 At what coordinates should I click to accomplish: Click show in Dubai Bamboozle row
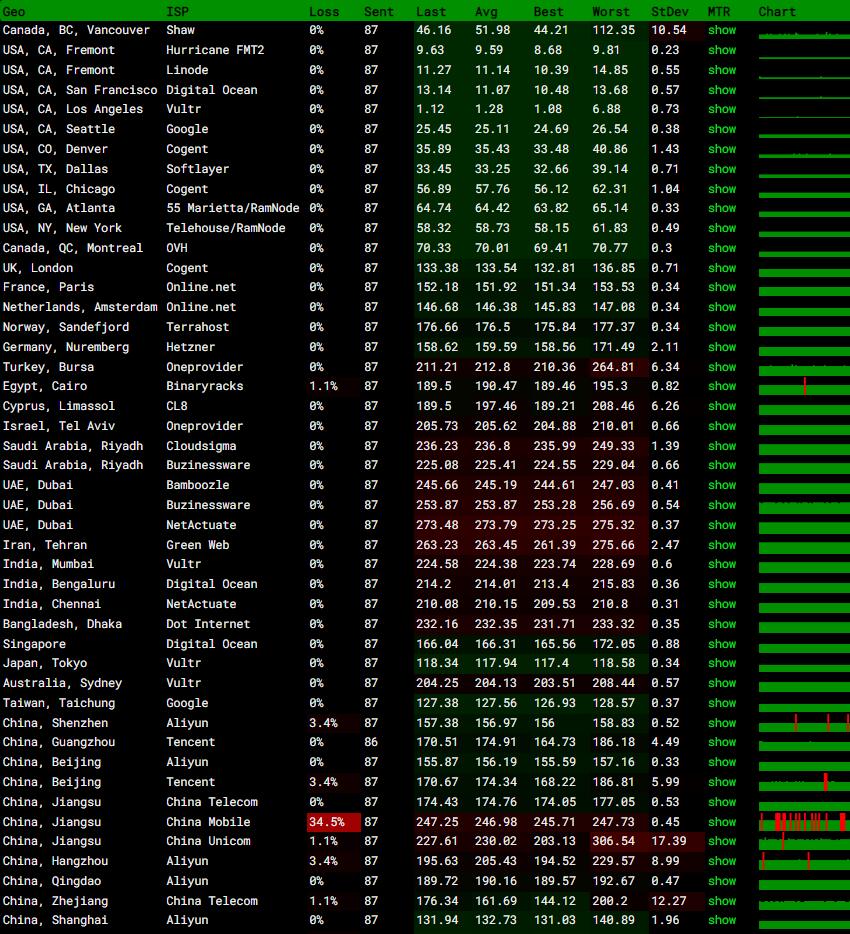pos(722,485)
